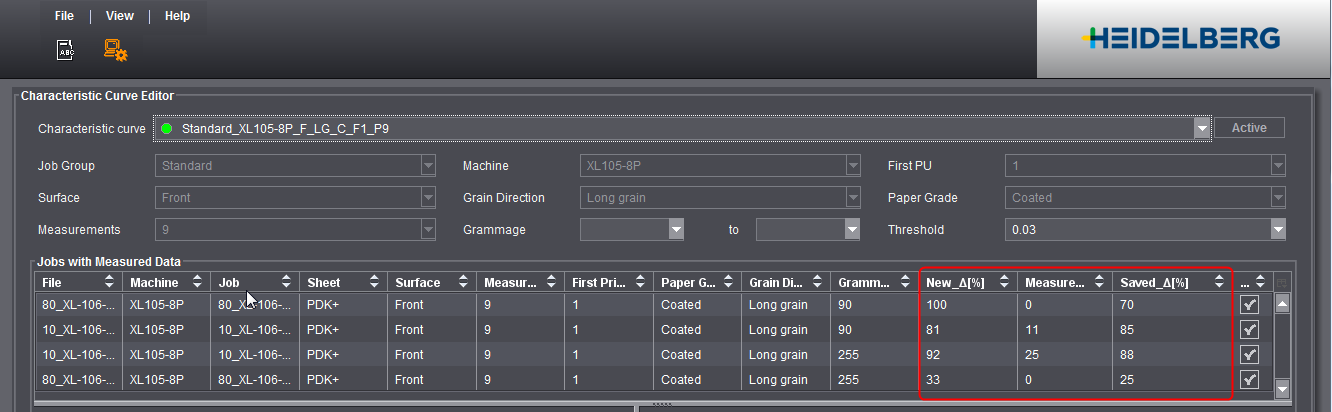Viewport: 1332px width, 412px height.
Task: Click the Measure... cell with value 11
Action: coord(1066,330)
